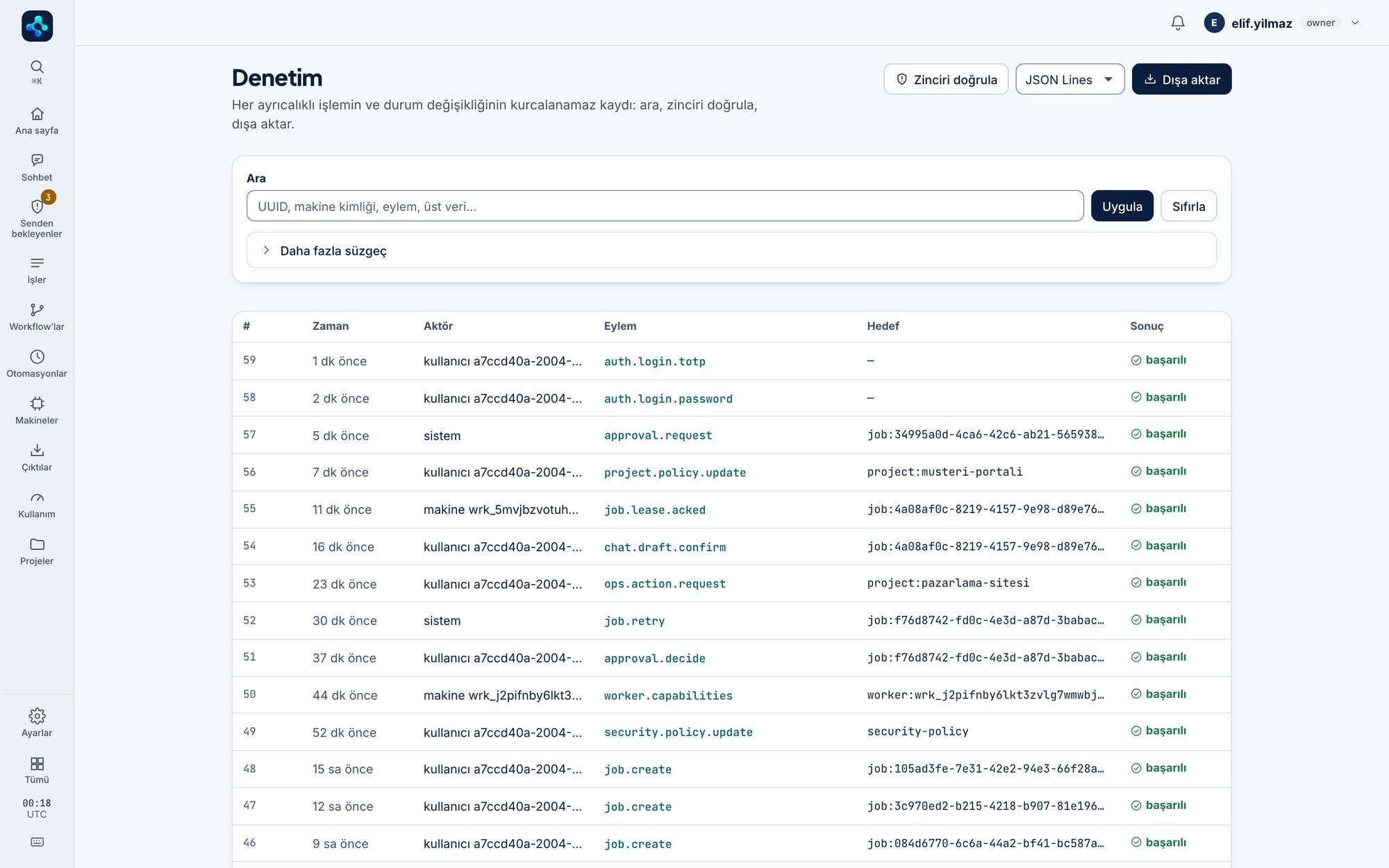
Task: Open Workflow'lar branch icon
Action: point(37,310)
